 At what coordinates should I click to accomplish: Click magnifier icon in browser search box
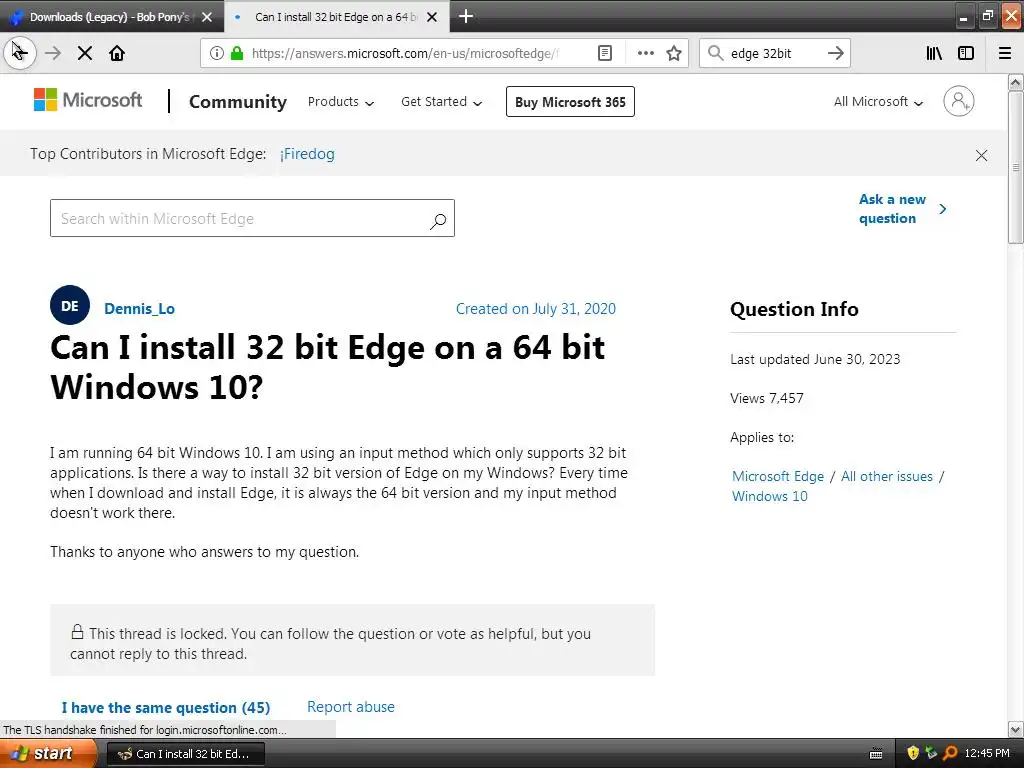(x=716, y=54)
